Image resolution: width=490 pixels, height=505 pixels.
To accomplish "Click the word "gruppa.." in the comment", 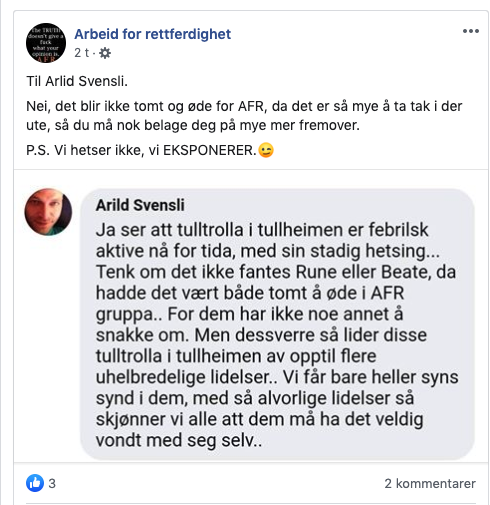I will tap(129, 315).
